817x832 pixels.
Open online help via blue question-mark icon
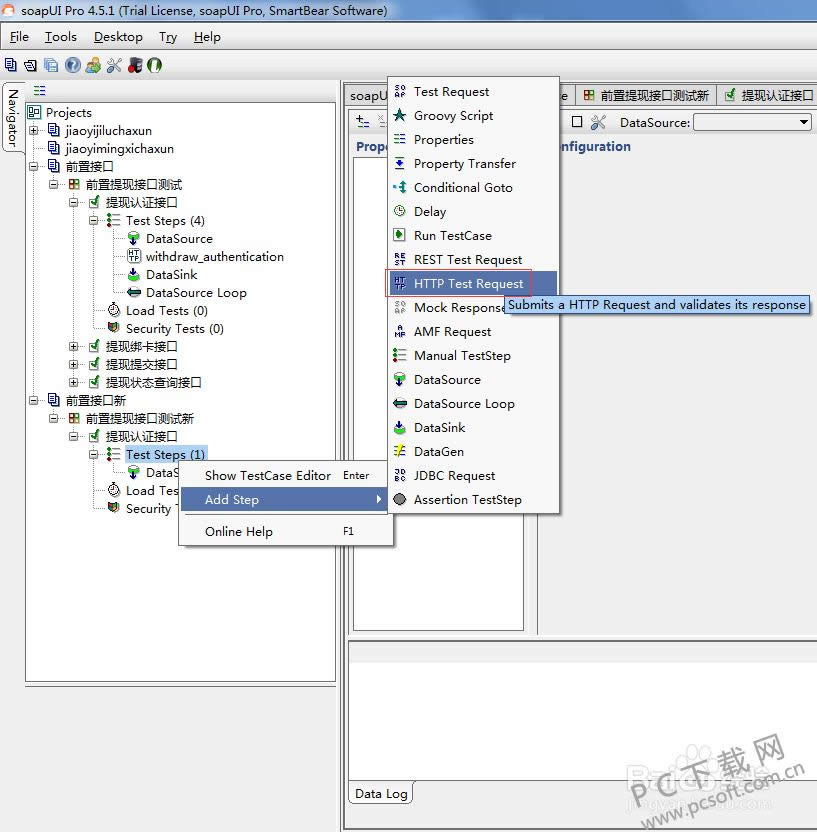73,65
